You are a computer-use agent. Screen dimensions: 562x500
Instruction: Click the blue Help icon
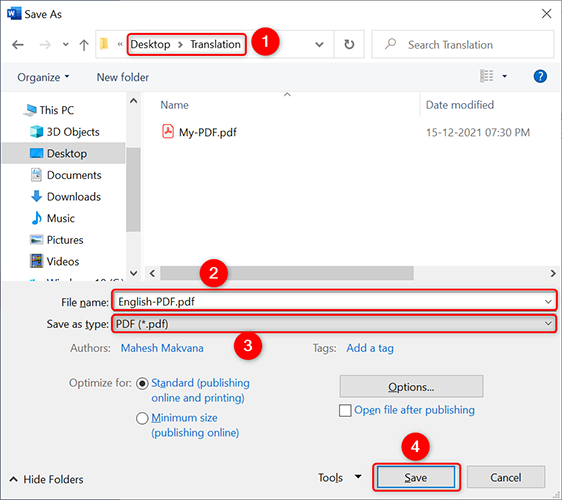pyautogui.click(x=540, y=76)
